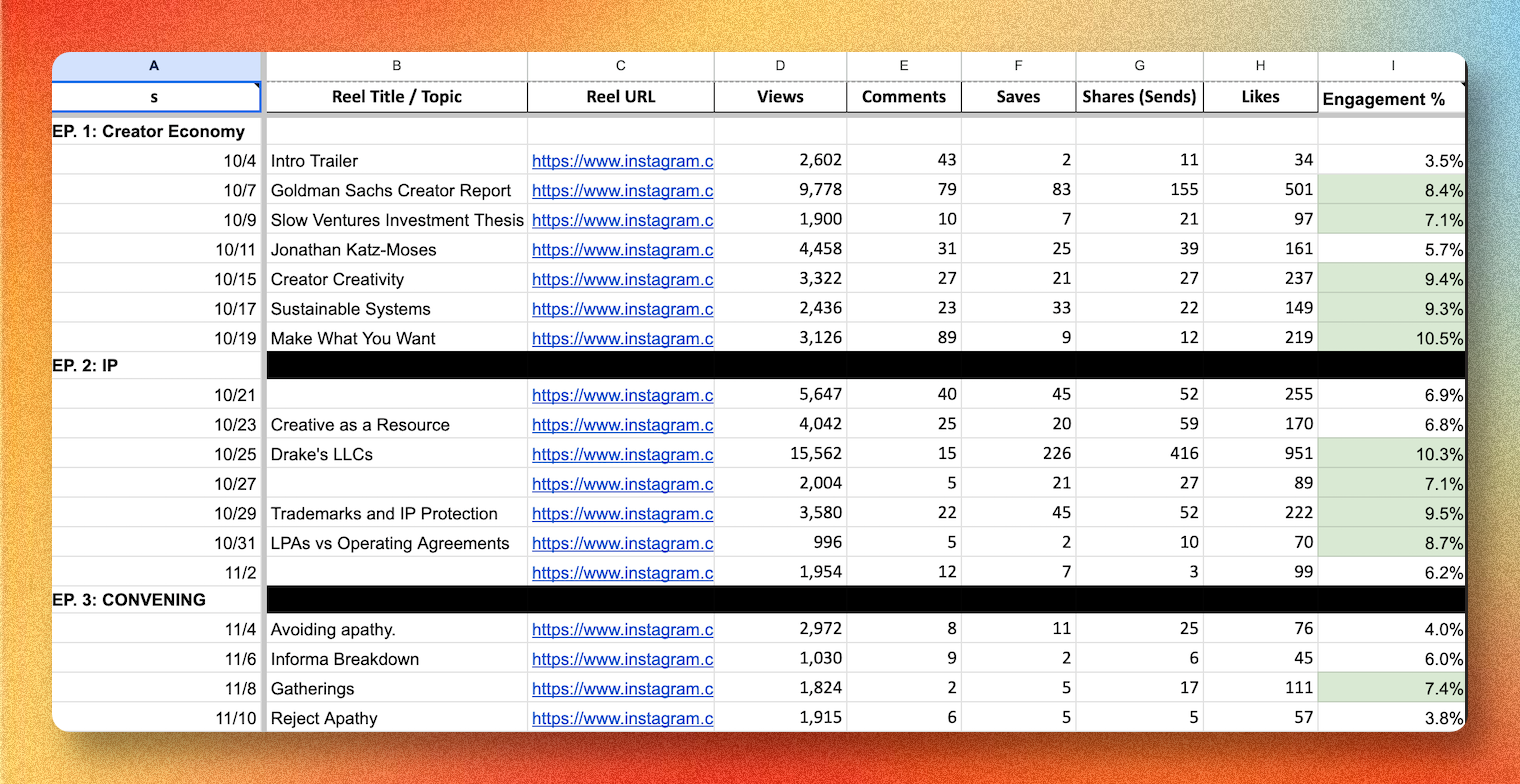Click column I header above Engagement %
Viewport: 1520px width, 784px height.
pos(1392,66)
